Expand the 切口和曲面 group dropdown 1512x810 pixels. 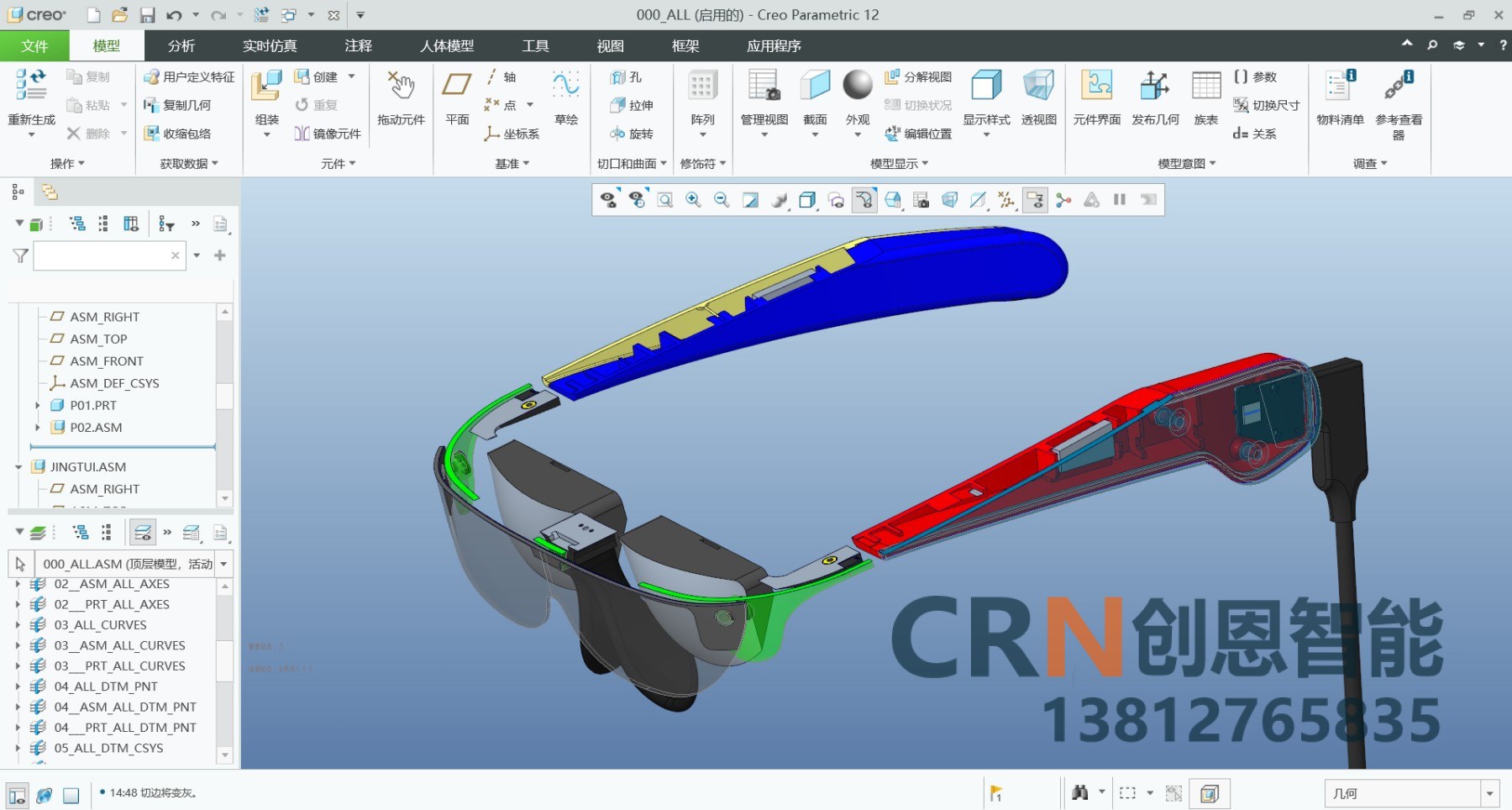[x=632, y=164]
